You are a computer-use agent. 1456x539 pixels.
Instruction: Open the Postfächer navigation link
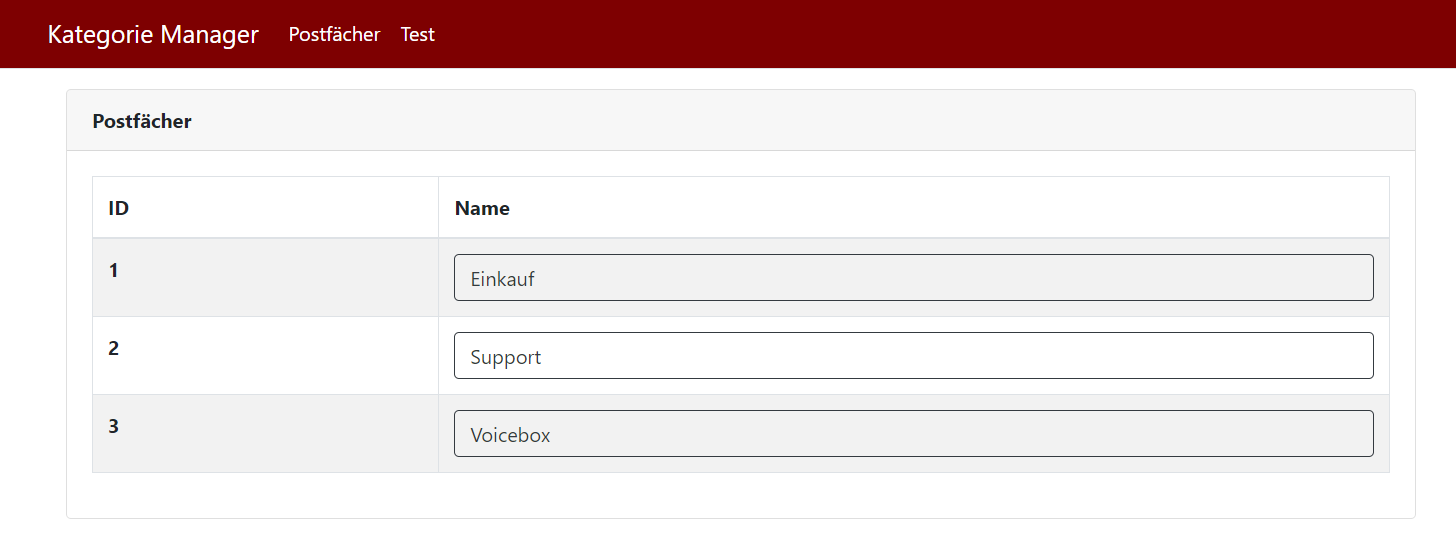coord(334,34)
